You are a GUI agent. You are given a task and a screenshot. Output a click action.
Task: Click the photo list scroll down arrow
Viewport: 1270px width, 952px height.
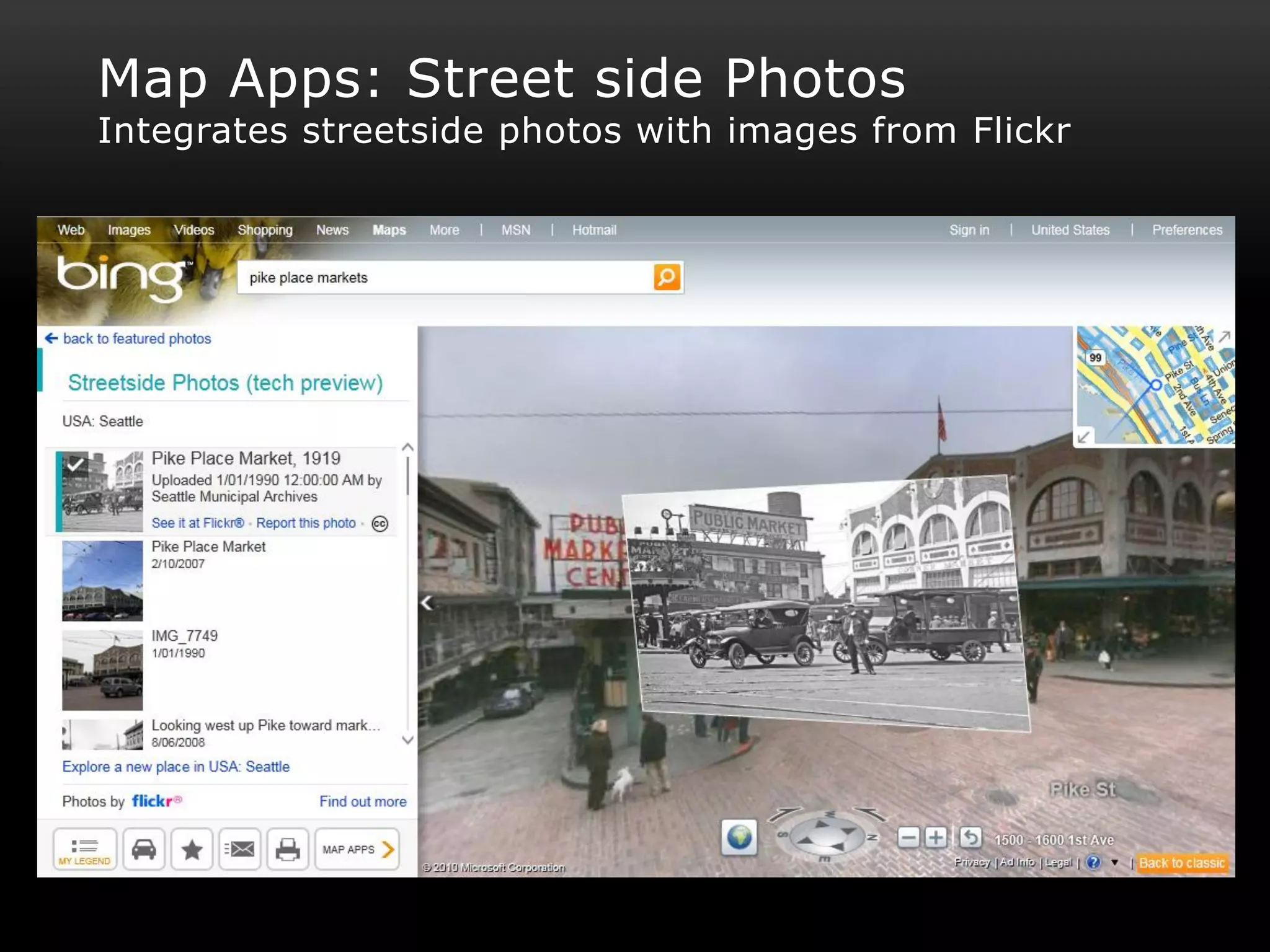click(407, 739)
